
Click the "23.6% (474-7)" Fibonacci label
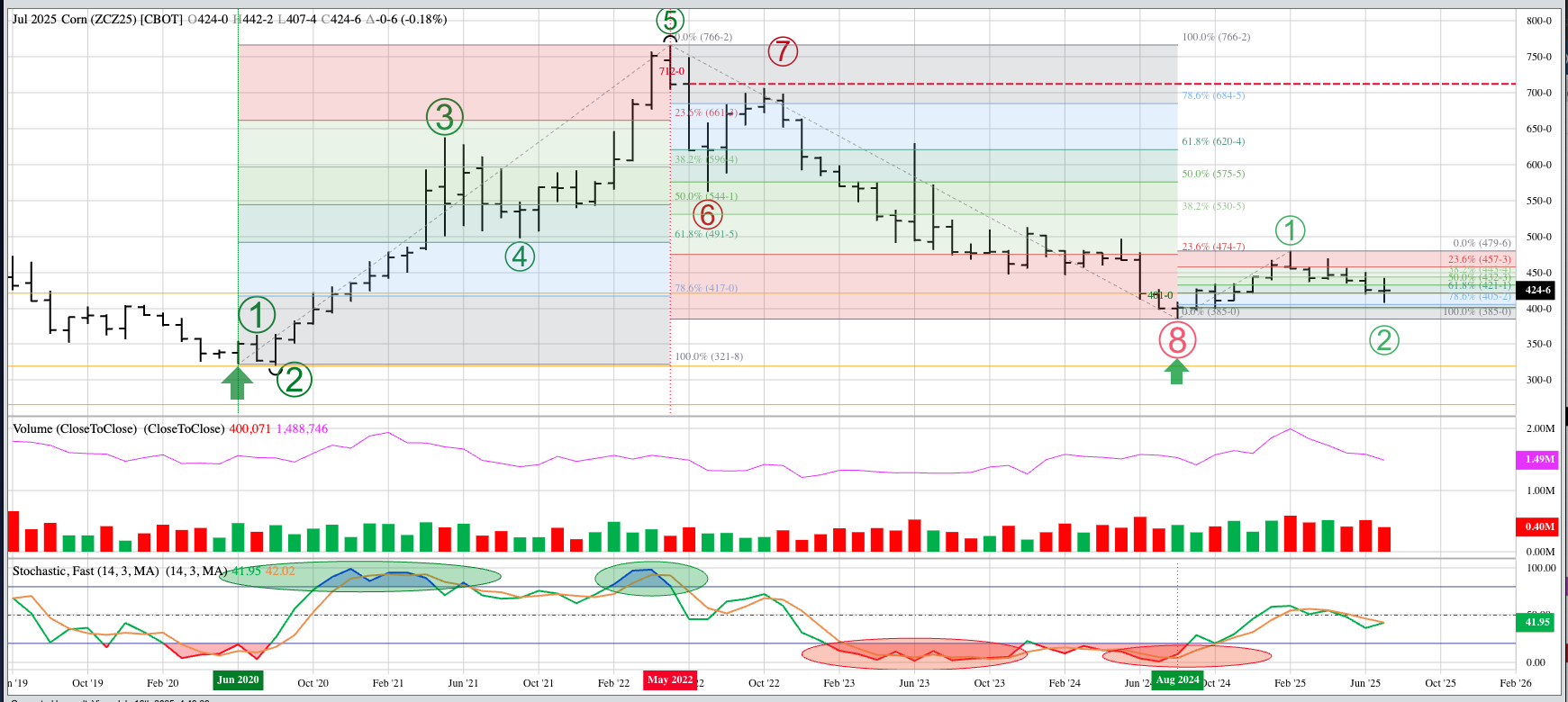click(1213, 247)
